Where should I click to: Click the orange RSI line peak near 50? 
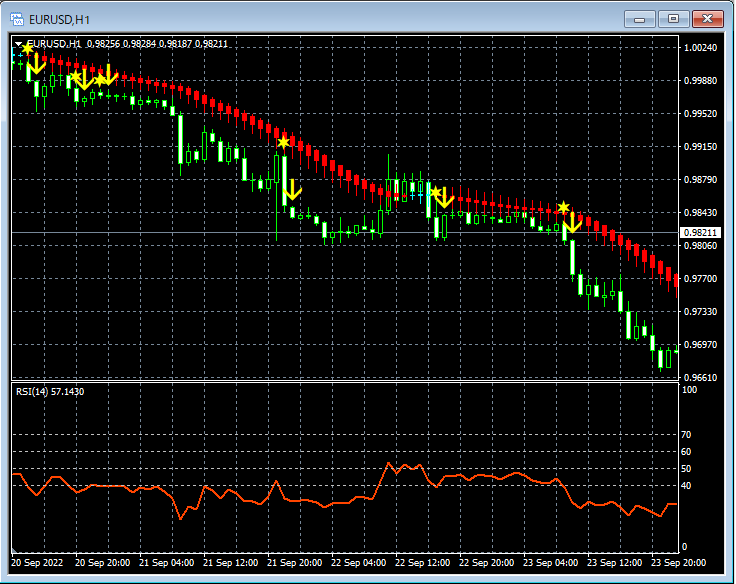pyautogui.click(x=389, y=464)
